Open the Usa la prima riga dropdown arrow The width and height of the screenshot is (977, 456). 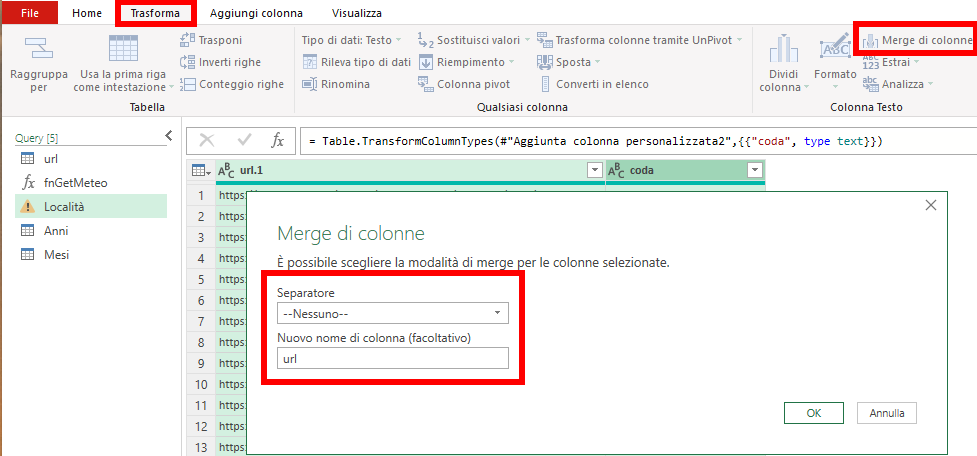tap(171, 87)
